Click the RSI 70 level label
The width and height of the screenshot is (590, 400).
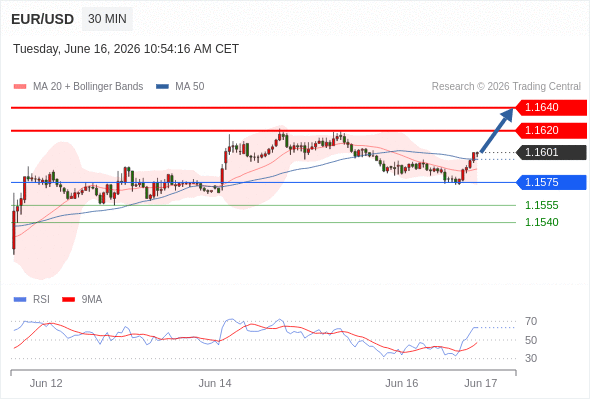tap(531, 322)
